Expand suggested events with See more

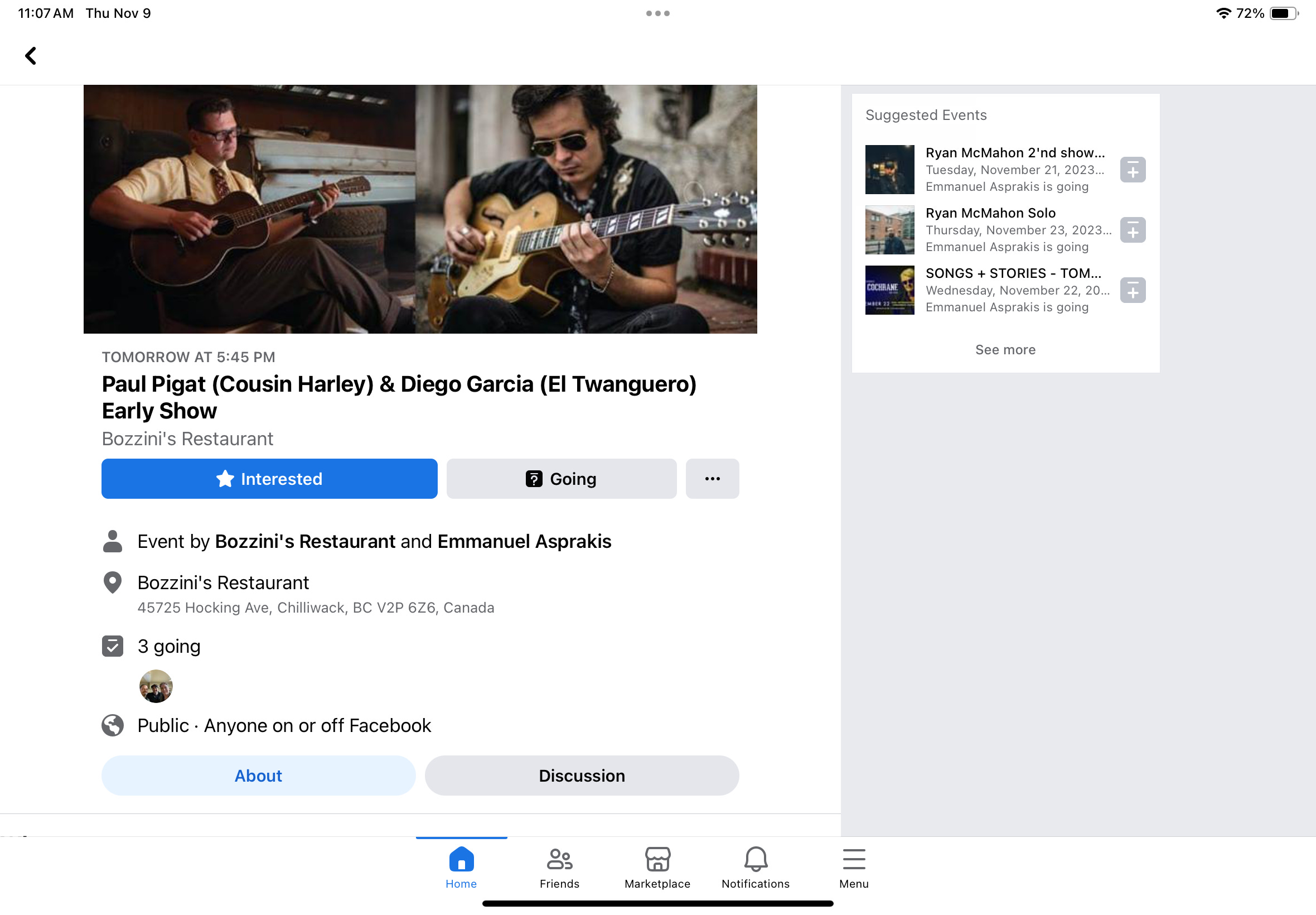tap(1005, 350)
